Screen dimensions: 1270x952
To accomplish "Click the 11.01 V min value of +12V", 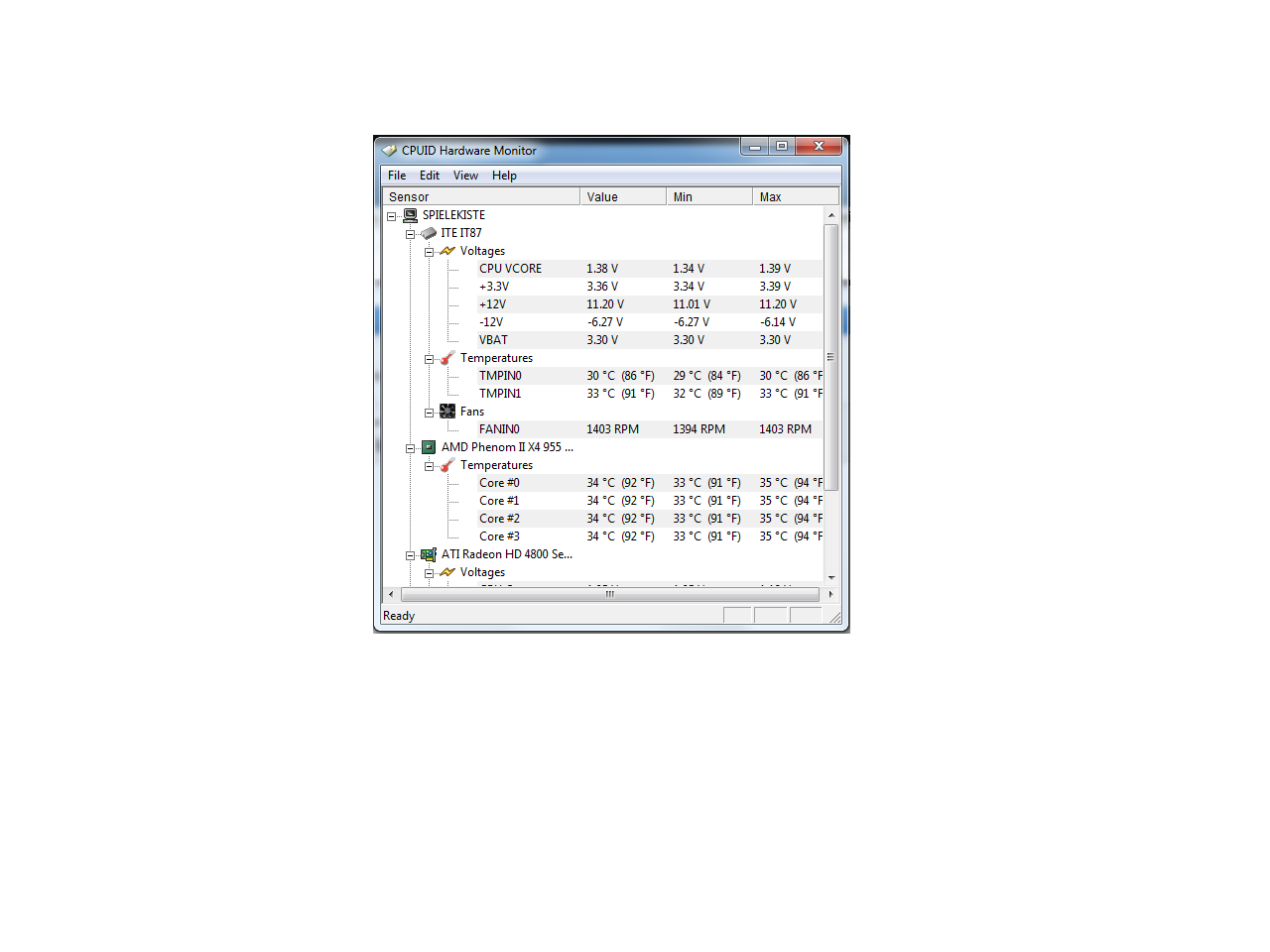I will pyautogui.click(x=692, y=304).
